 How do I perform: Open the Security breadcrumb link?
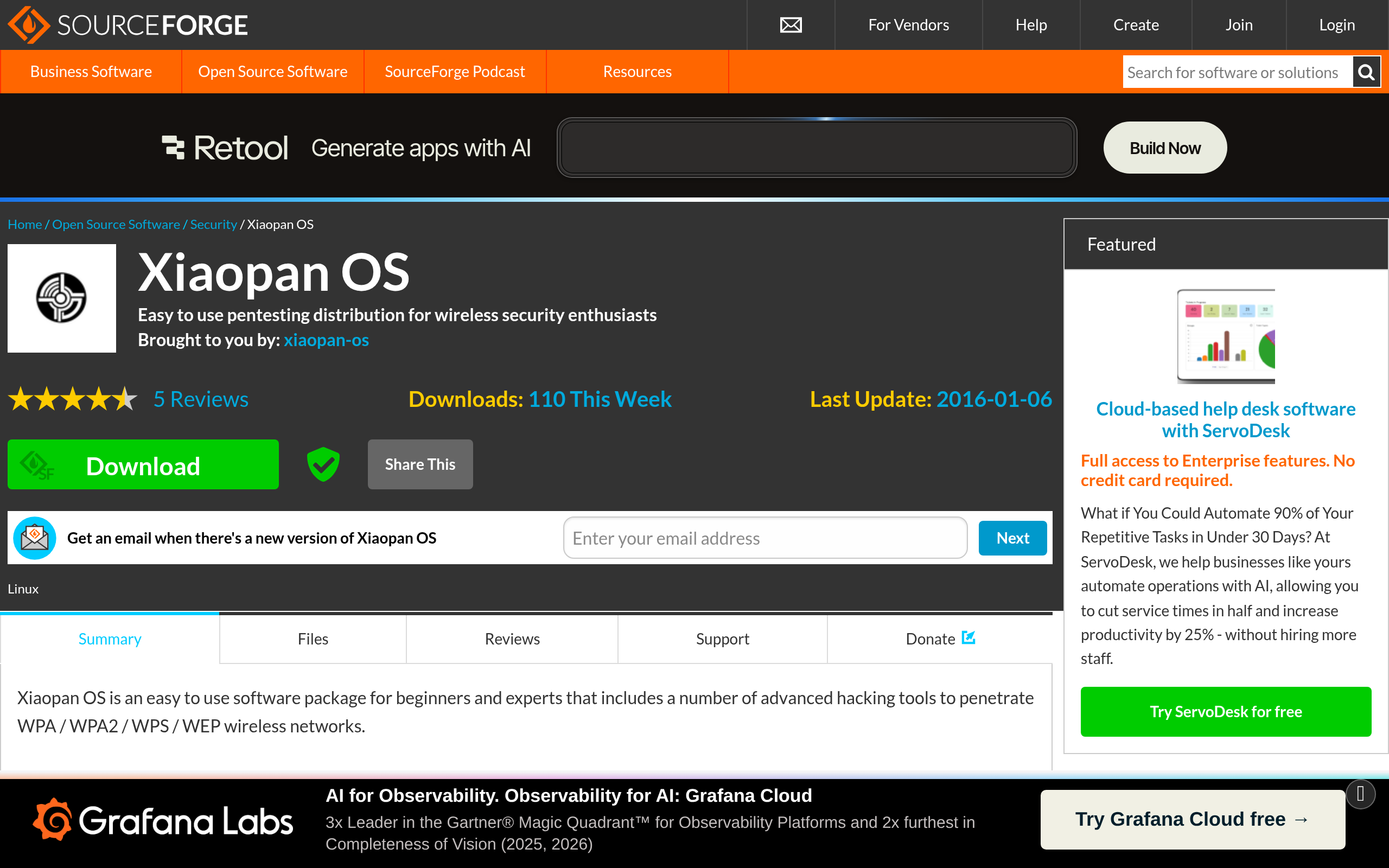(214, 225)
